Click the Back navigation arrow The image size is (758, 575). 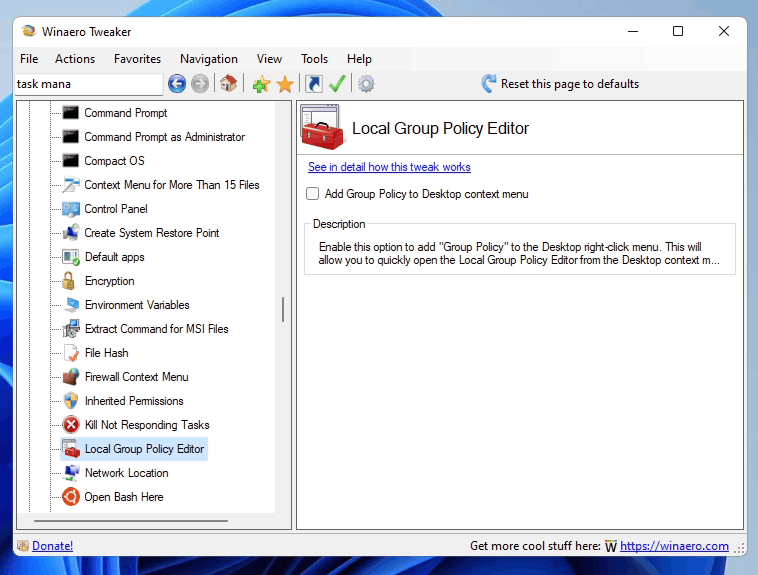(177, 84)
